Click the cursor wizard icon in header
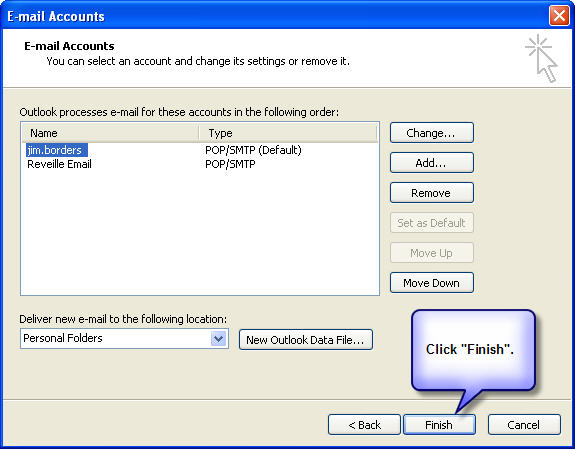Screen dimensions: 575x449 tap(542, 58)
